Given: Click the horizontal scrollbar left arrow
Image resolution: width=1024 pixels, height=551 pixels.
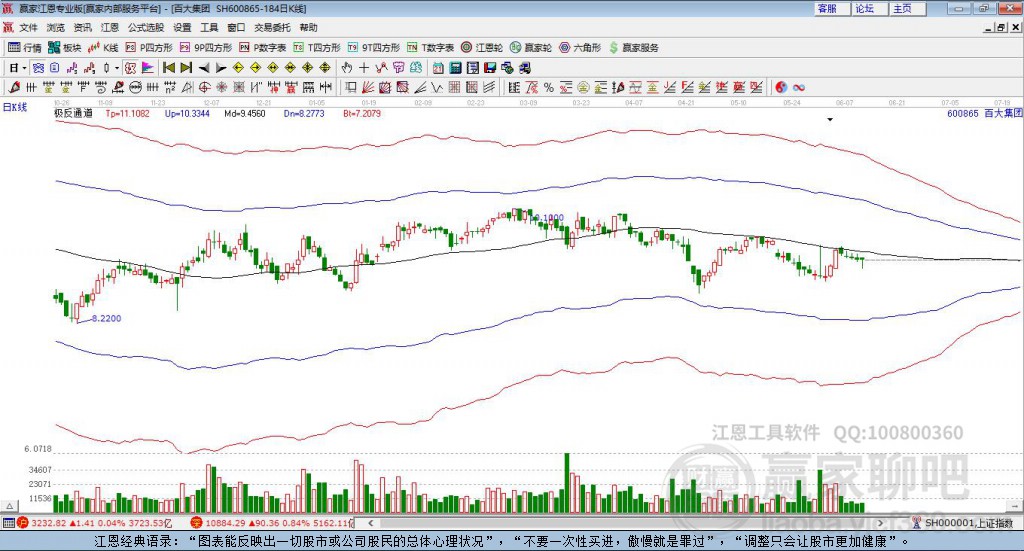Looking at the screenshot, I should click(371, 523).
